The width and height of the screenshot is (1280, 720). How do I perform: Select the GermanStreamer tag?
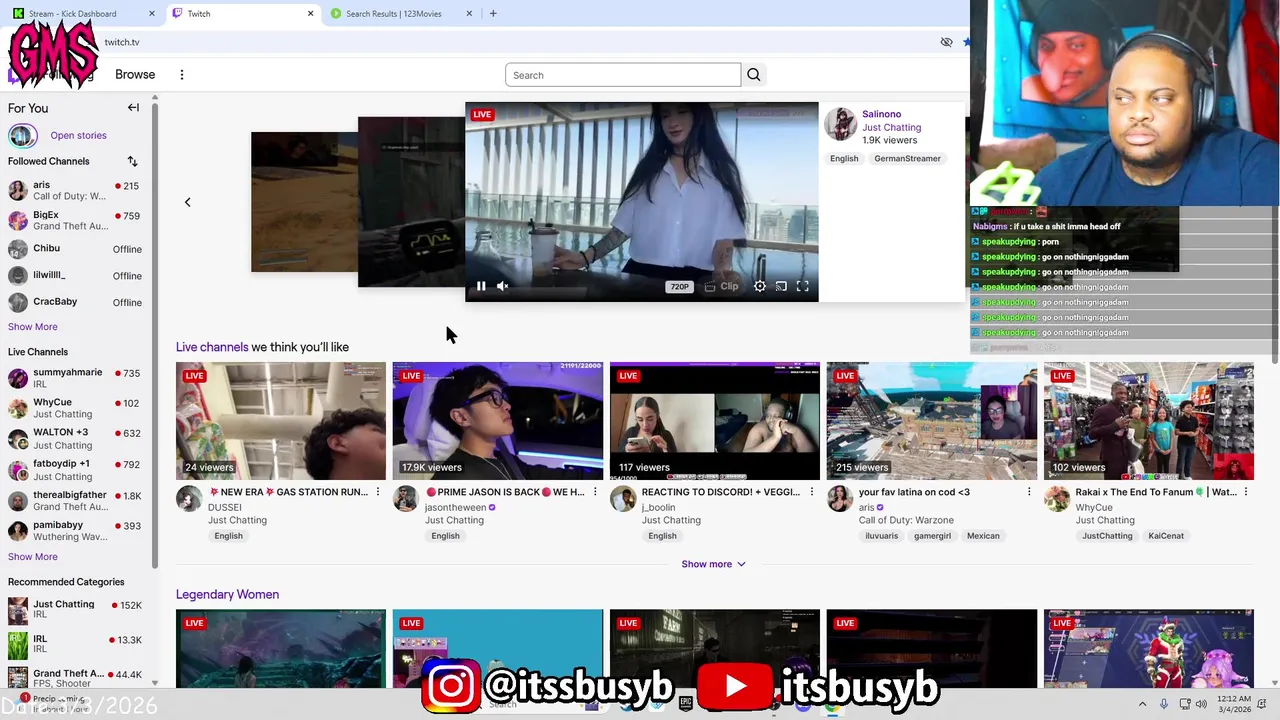pyautogui.click(x=907, y=158)
